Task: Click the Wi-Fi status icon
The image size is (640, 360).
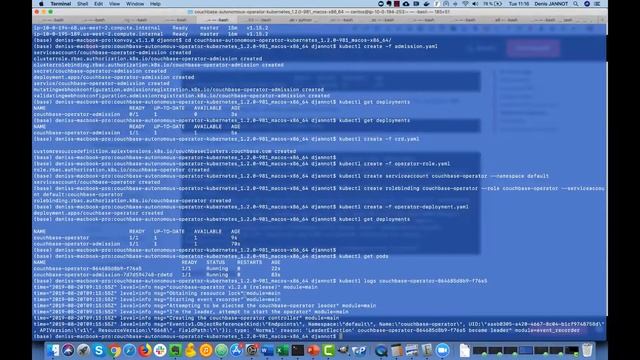Action: pos(466,4)
